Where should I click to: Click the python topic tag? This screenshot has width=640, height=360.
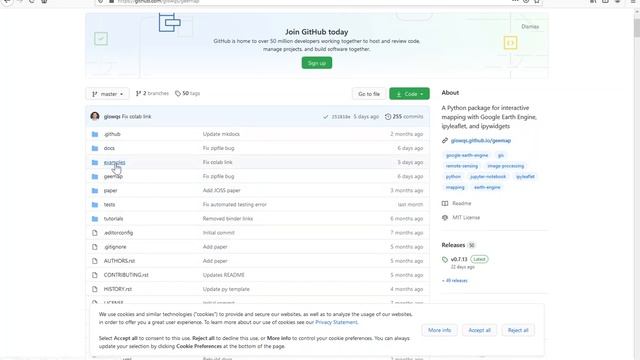453,177
